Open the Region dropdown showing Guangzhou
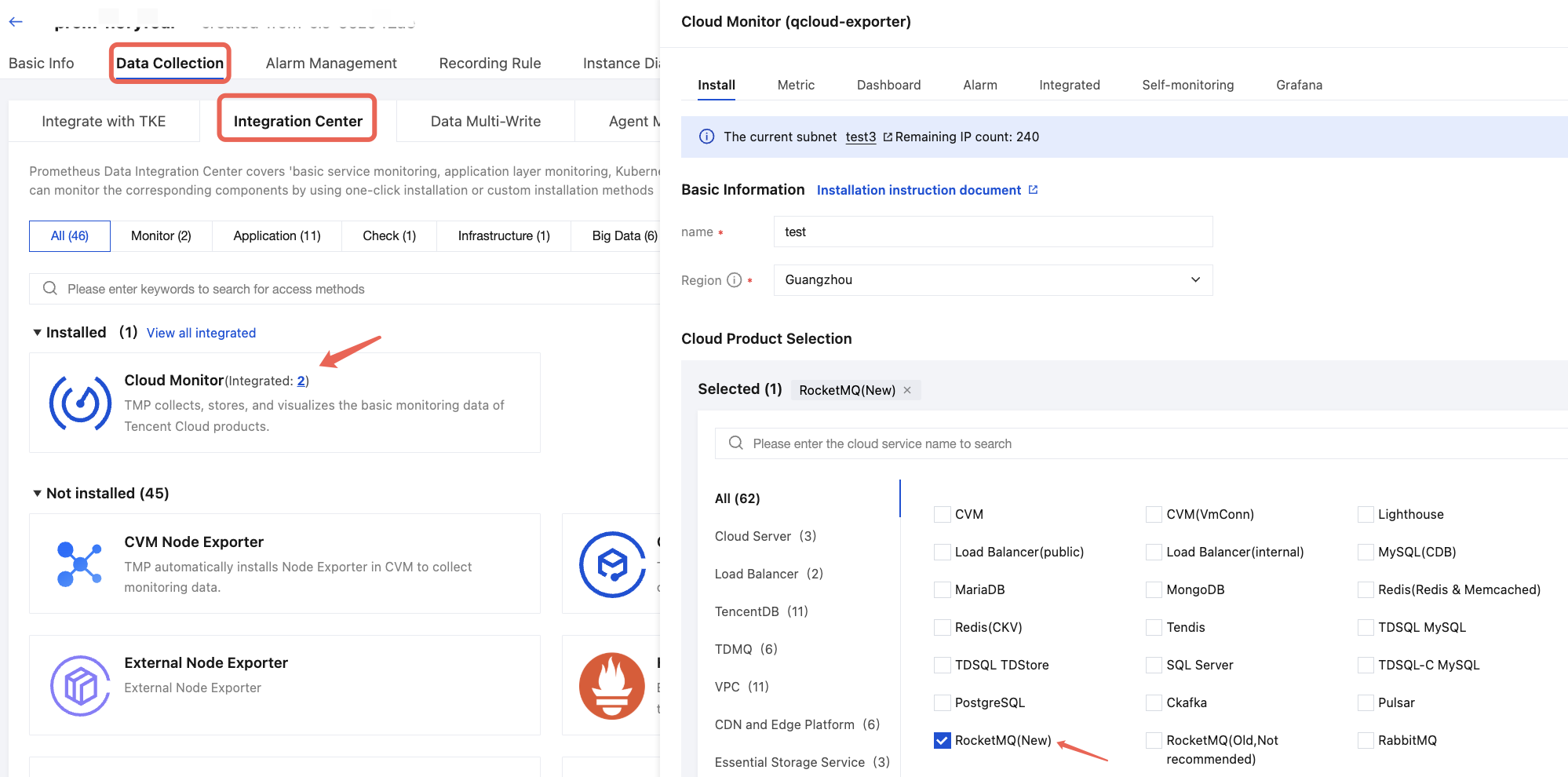1568x777 pixels. (992, 280)
